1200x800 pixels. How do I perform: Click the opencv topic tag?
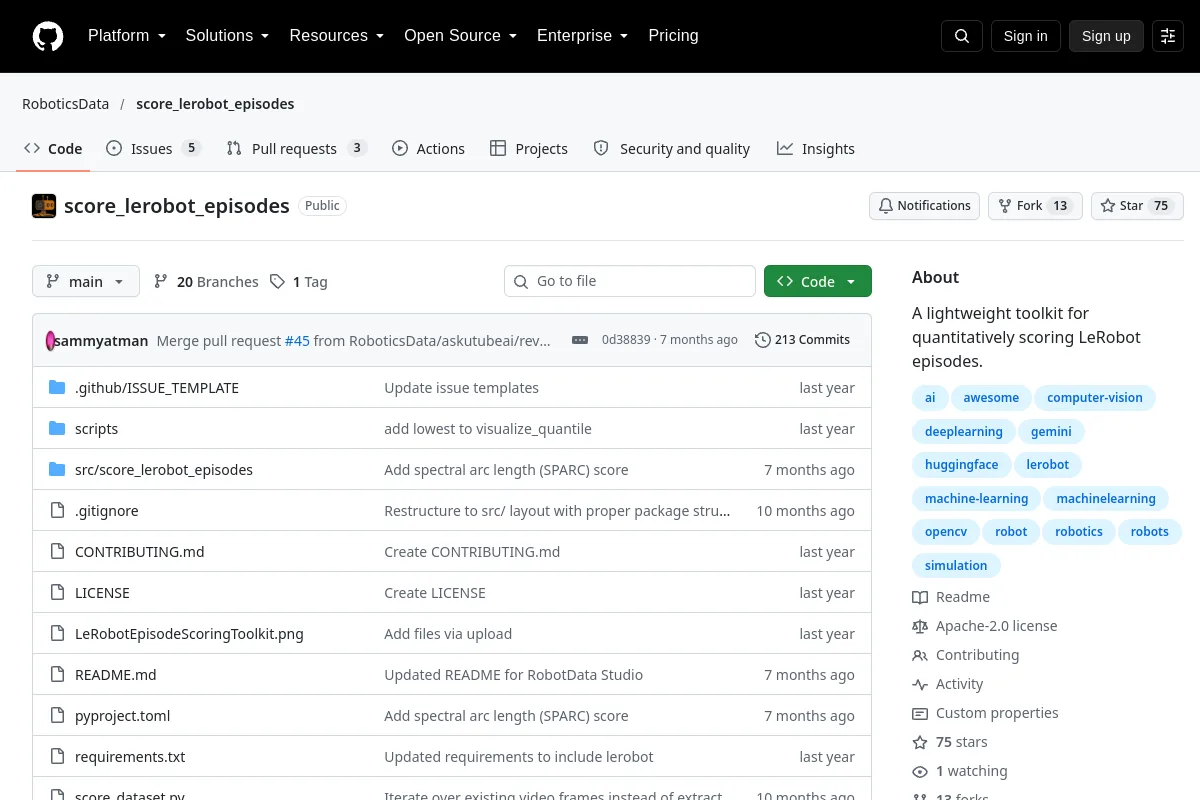[x=946, y=532]
